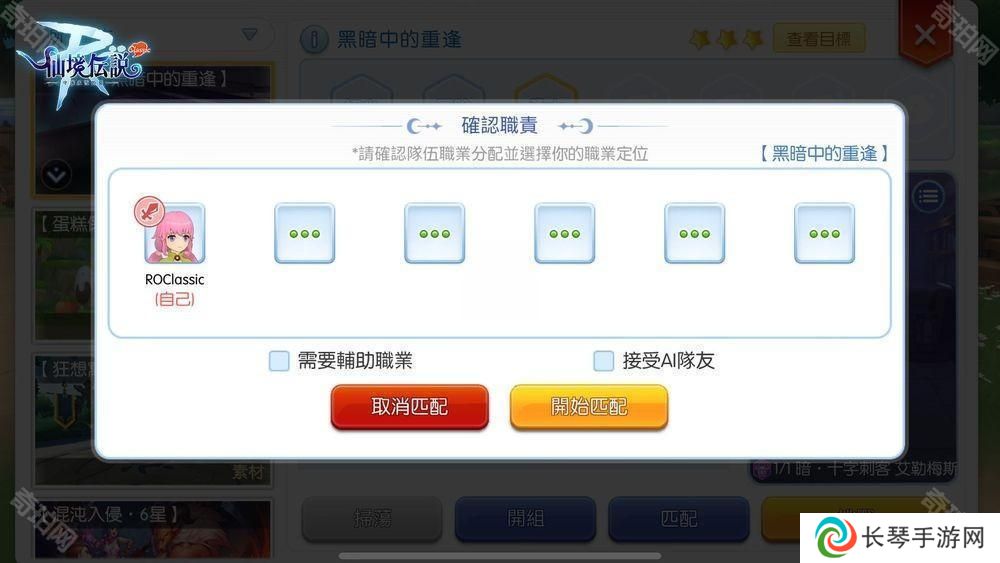The width and height of the screenshot is (1000, 563).
Task: Close the dungeon panel with X
Action: point(925,34)
